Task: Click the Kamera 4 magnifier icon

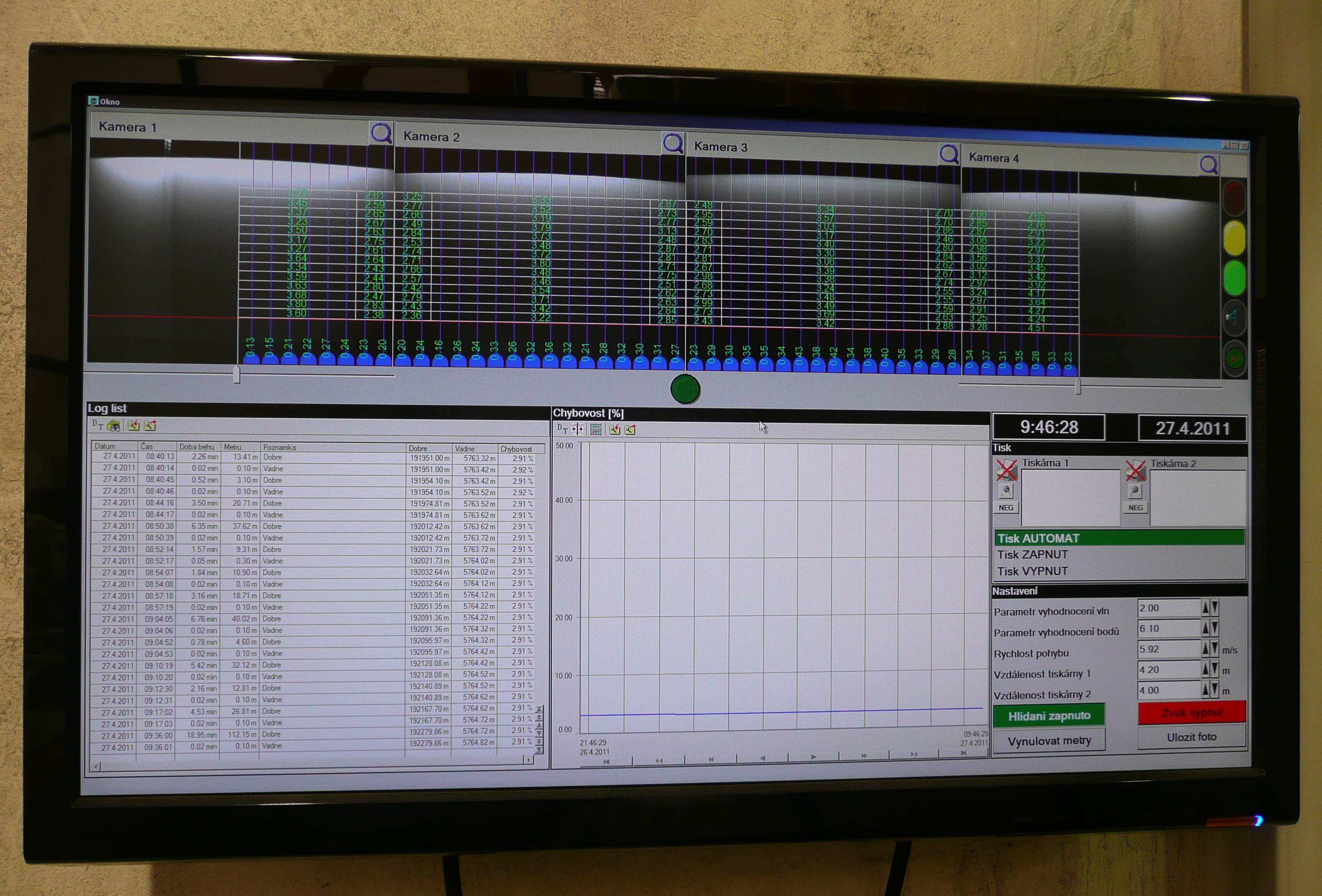Action: [1208, 165]
